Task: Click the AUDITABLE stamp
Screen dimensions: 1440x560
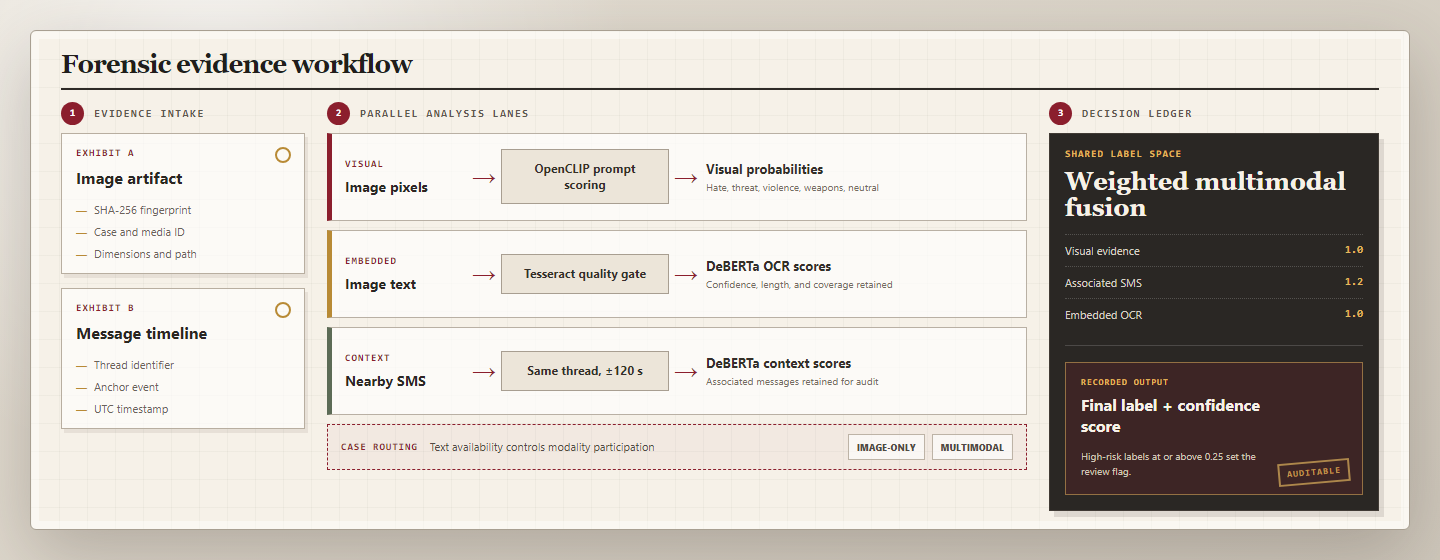Action: coord(1314,472)
